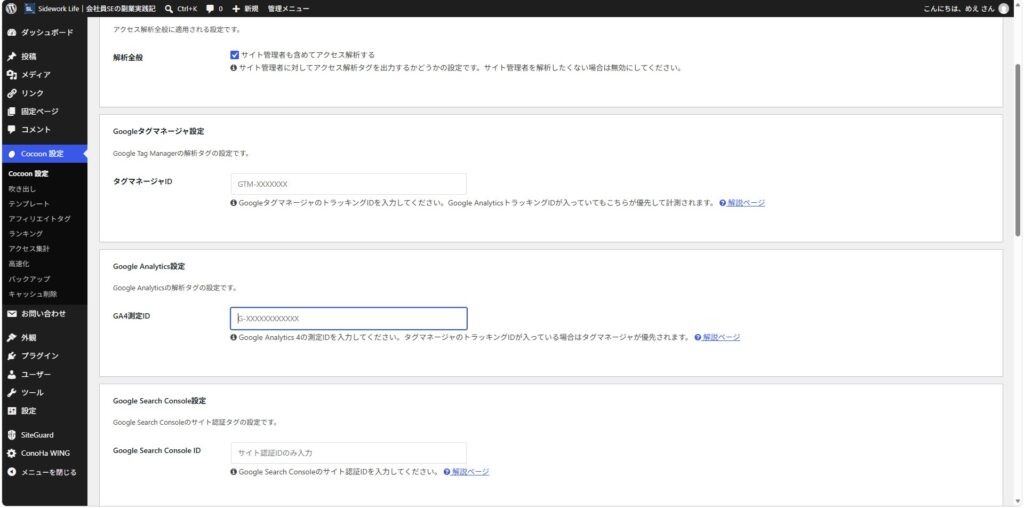Click the ConoHa WING gear icon

12,453
